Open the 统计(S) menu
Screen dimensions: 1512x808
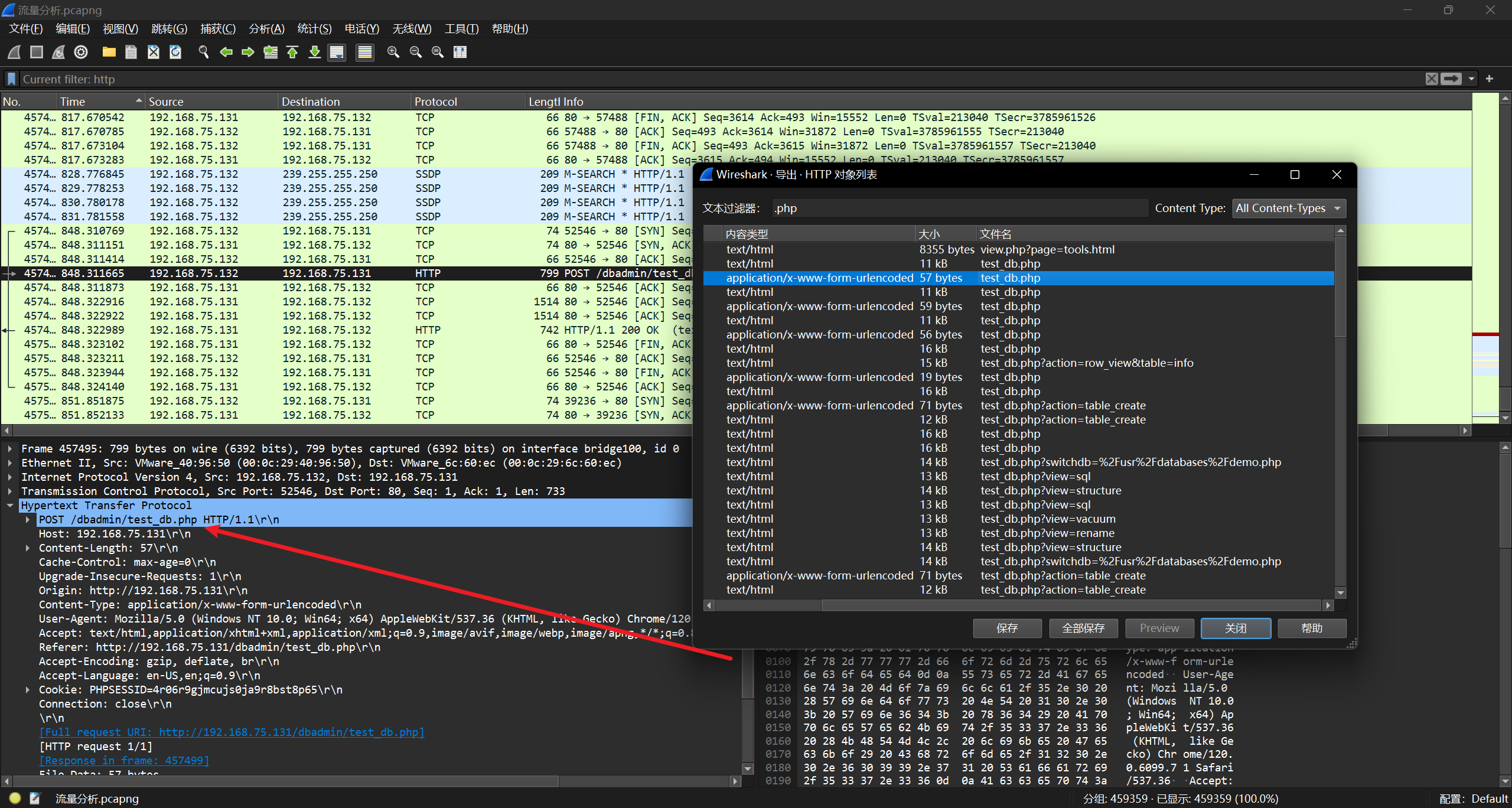[314, 29]
